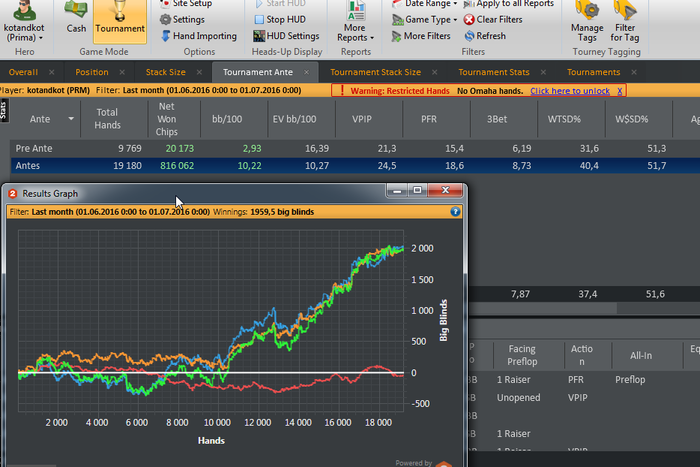
Task: Select the '1 Raiser' PFR hand row
Action: 583,379
